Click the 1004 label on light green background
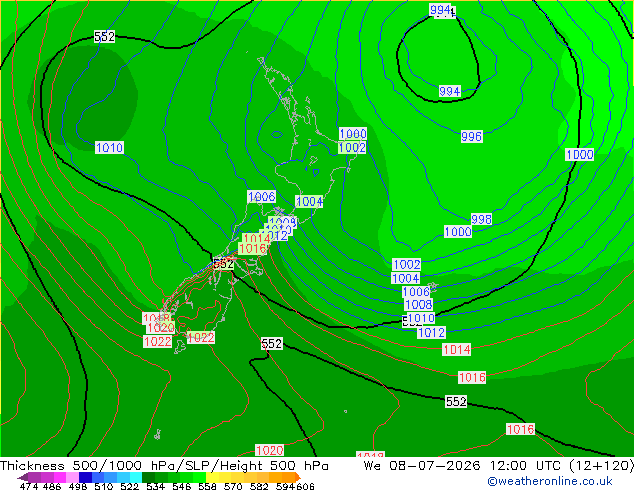The image size is (634, 490). click(x=309, y=201)
